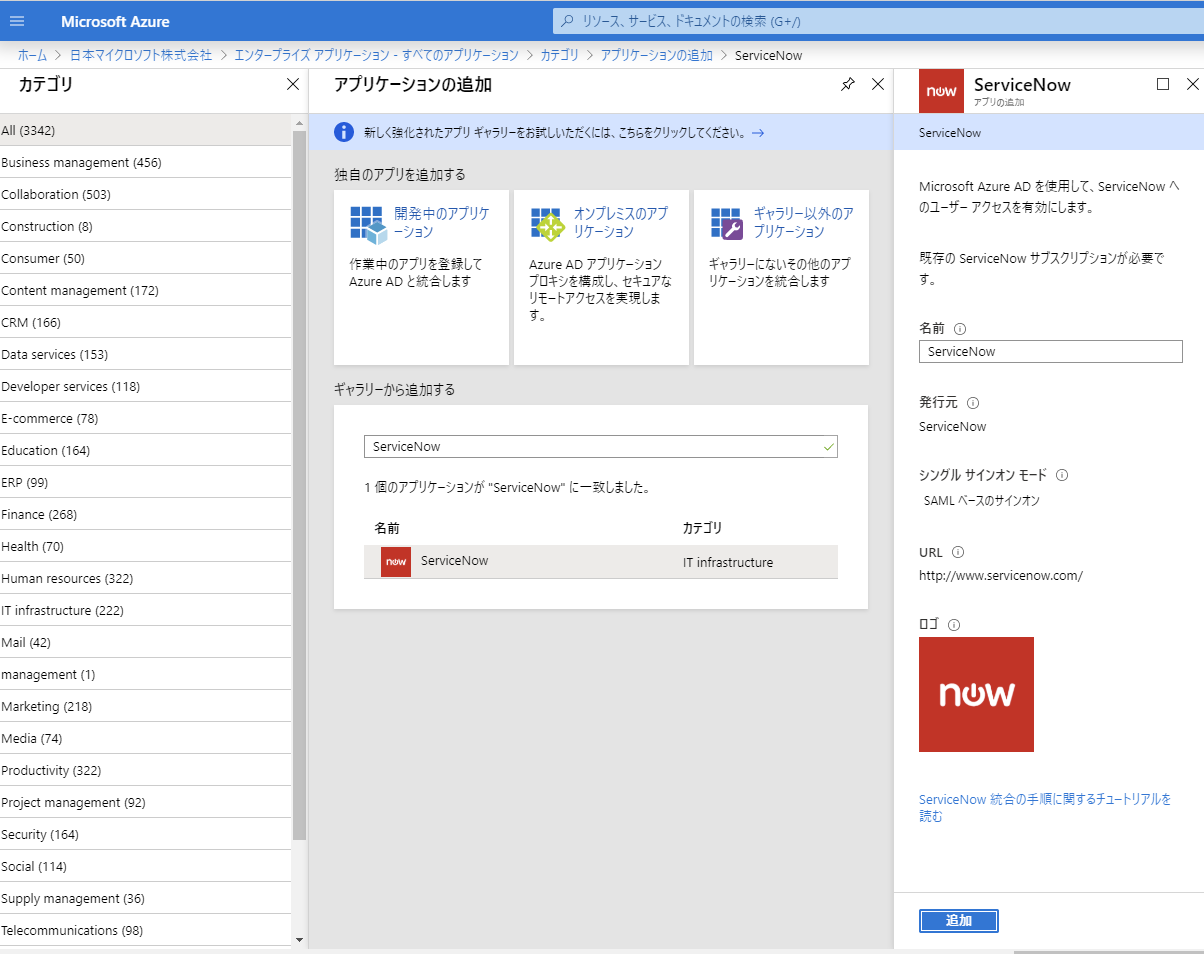Click info icon next to URL
Viewport: 1204px width, 954px height.
958,552
